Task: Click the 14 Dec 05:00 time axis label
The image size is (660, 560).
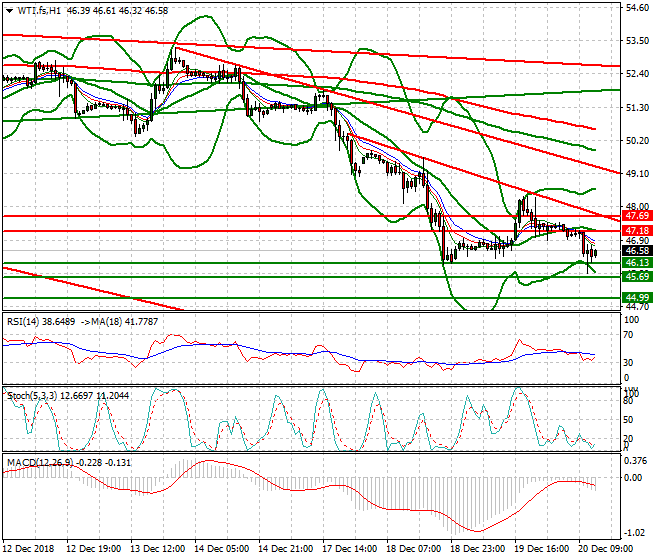Action: [x=221, y=549]
